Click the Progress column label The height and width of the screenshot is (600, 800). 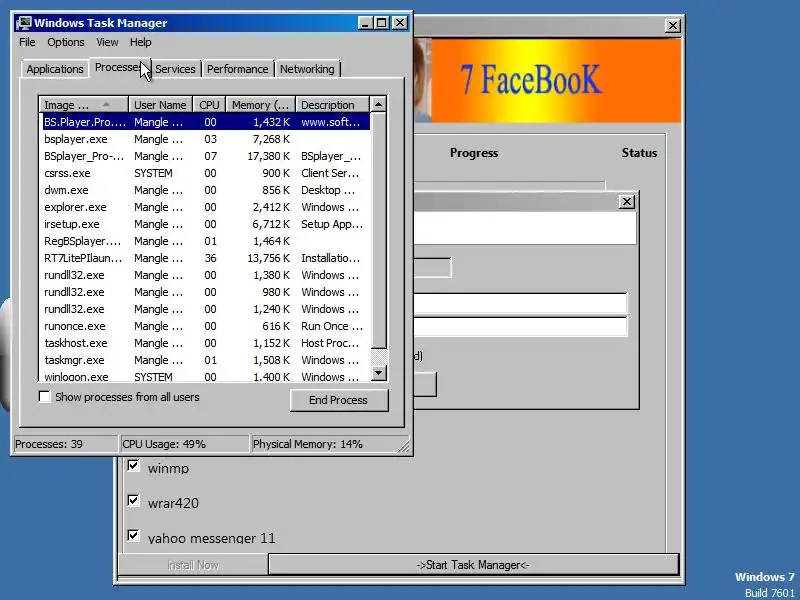(x=474, y=153)
